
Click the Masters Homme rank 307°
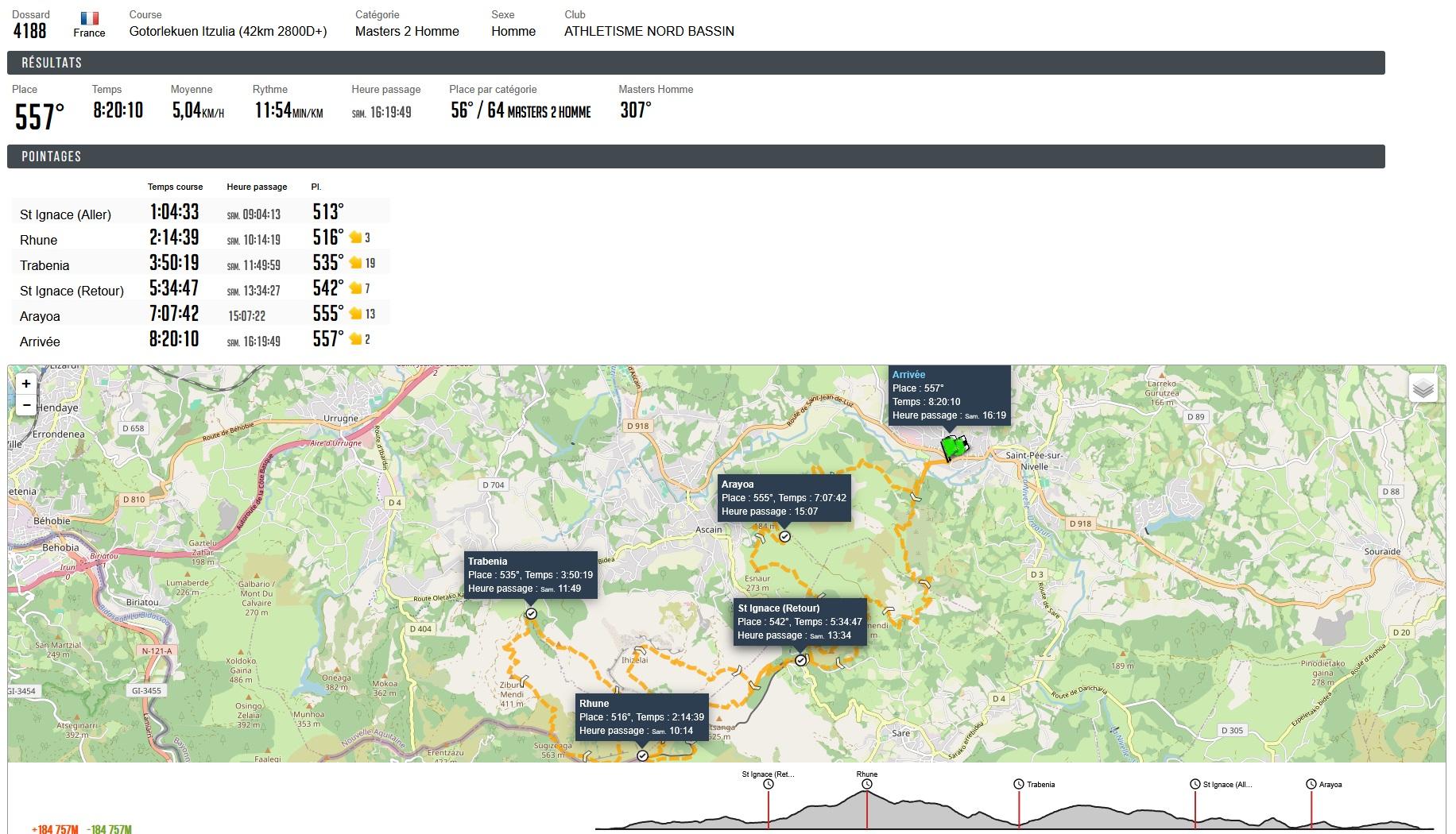636,110
